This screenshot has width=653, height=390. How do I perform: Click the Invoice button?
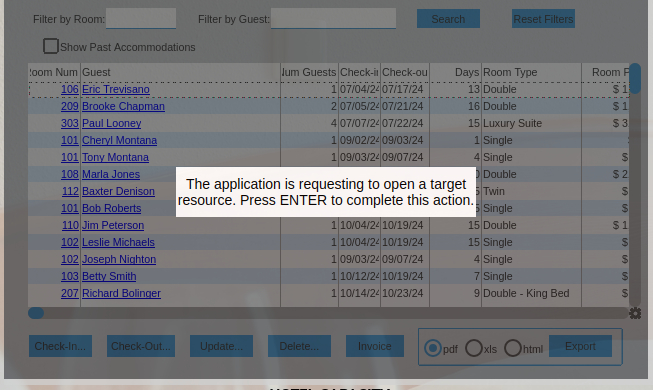(x=374, y=346)
